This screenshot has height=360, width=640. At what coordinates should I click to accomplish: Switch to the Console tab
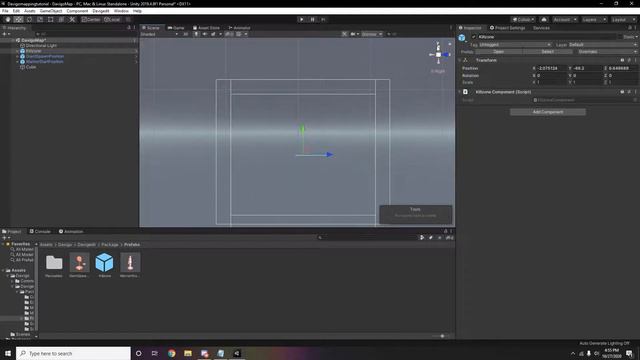point(40,231)
